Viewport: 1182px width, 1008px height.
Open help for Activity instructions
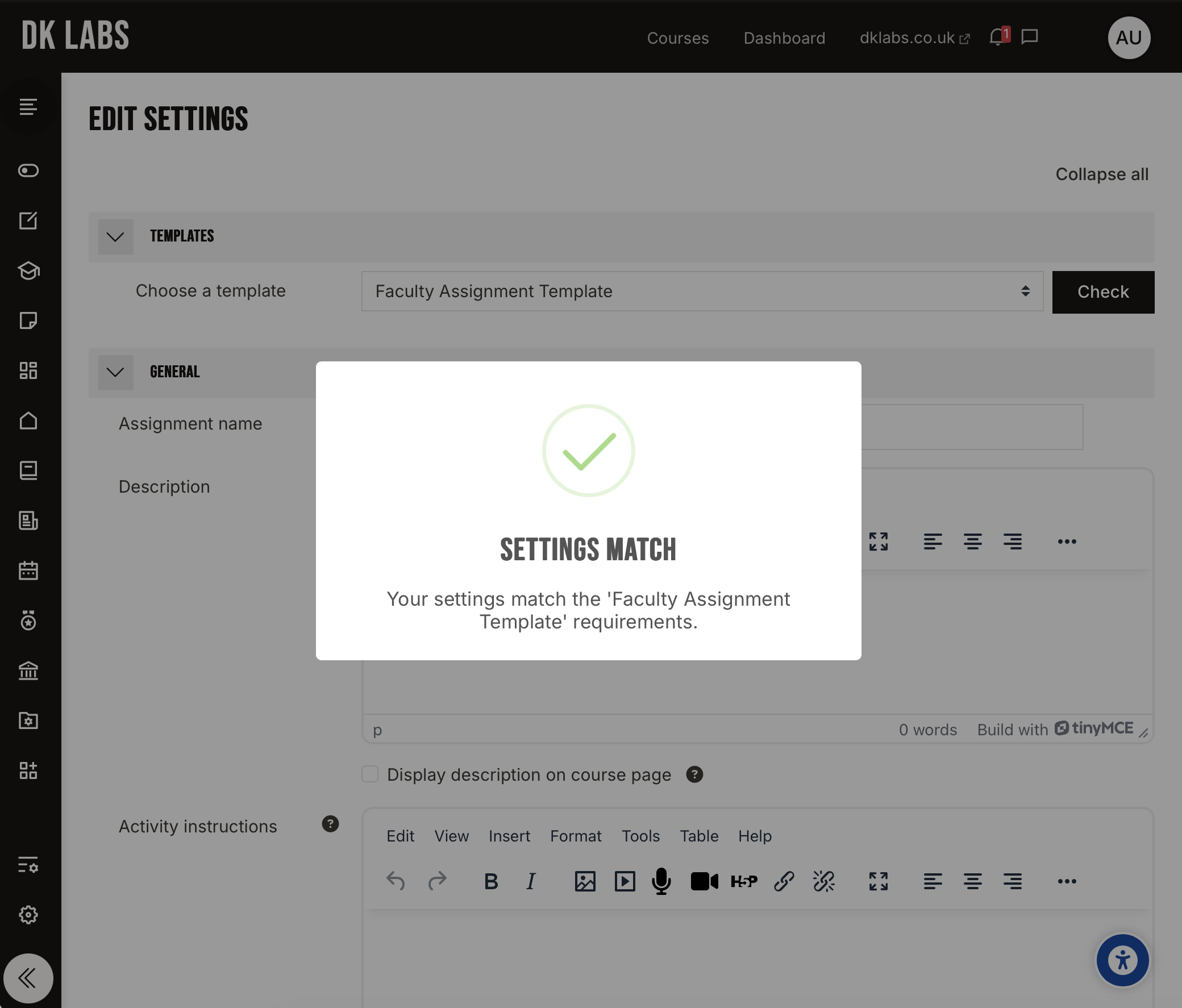click(330, 824)
